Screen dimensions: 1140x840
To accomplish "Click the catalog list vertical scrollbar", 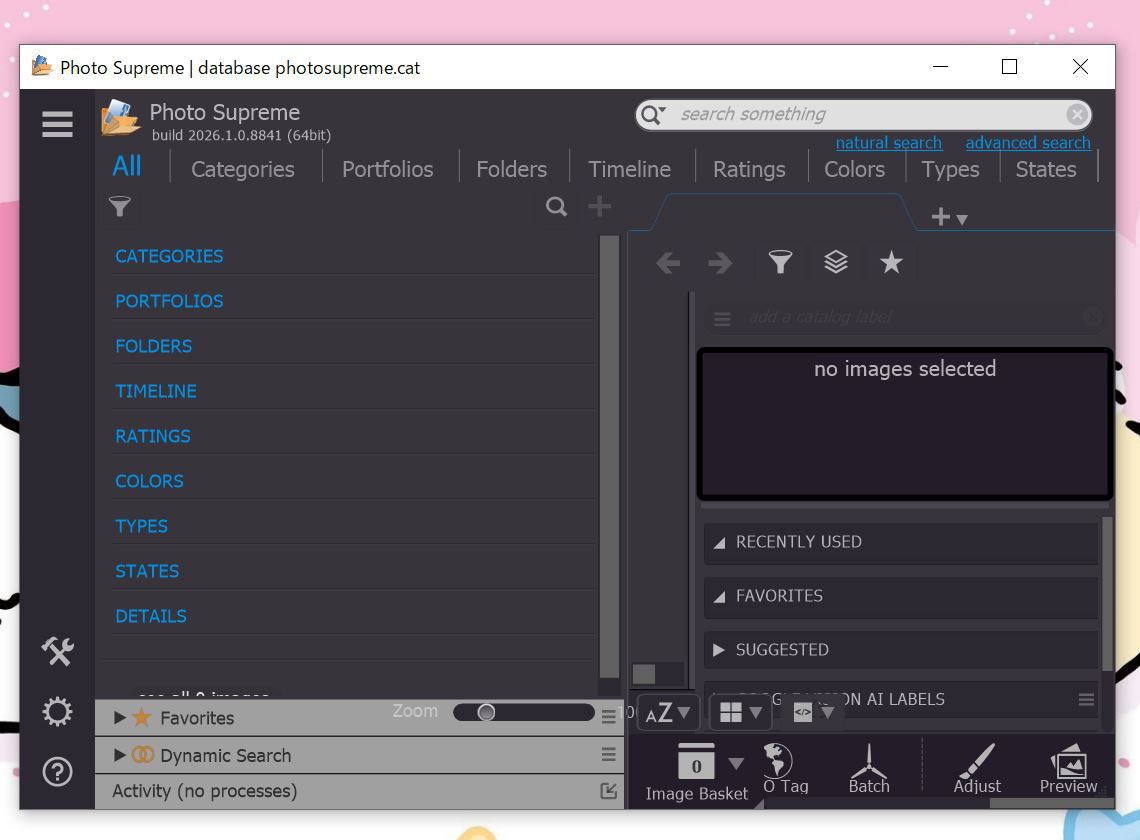I will pos(609,457).
